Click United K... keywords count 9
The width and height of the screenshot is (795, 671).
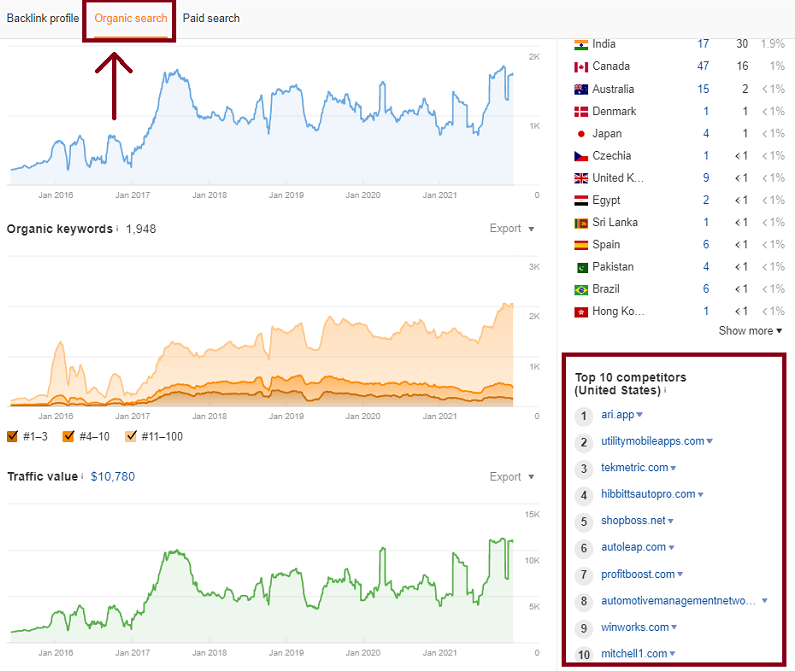(x=706, y=178)
